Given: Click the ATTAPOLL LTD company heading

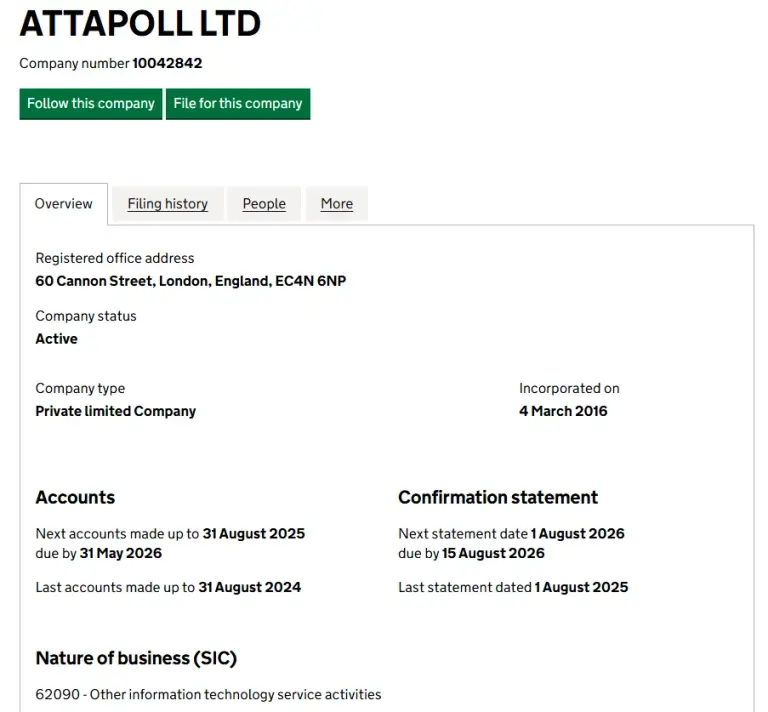Looking at the screenshot, I should (x=140, y=24).
